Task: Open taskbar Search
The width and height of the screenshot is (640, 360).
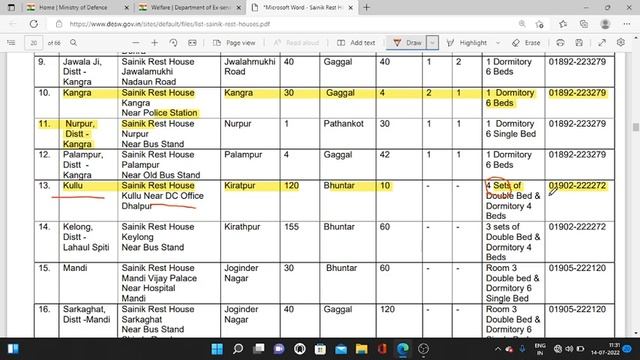Action: 238,349
